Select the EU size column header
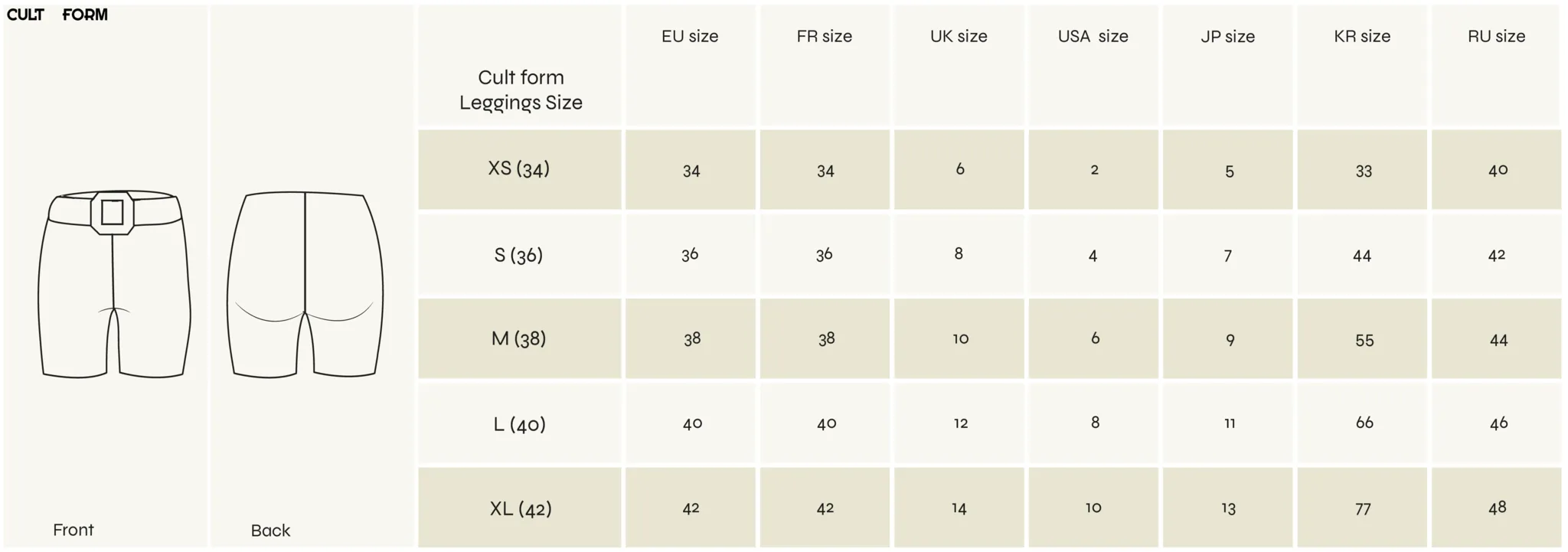The image size is (1568, 552). tap(690, 36)
